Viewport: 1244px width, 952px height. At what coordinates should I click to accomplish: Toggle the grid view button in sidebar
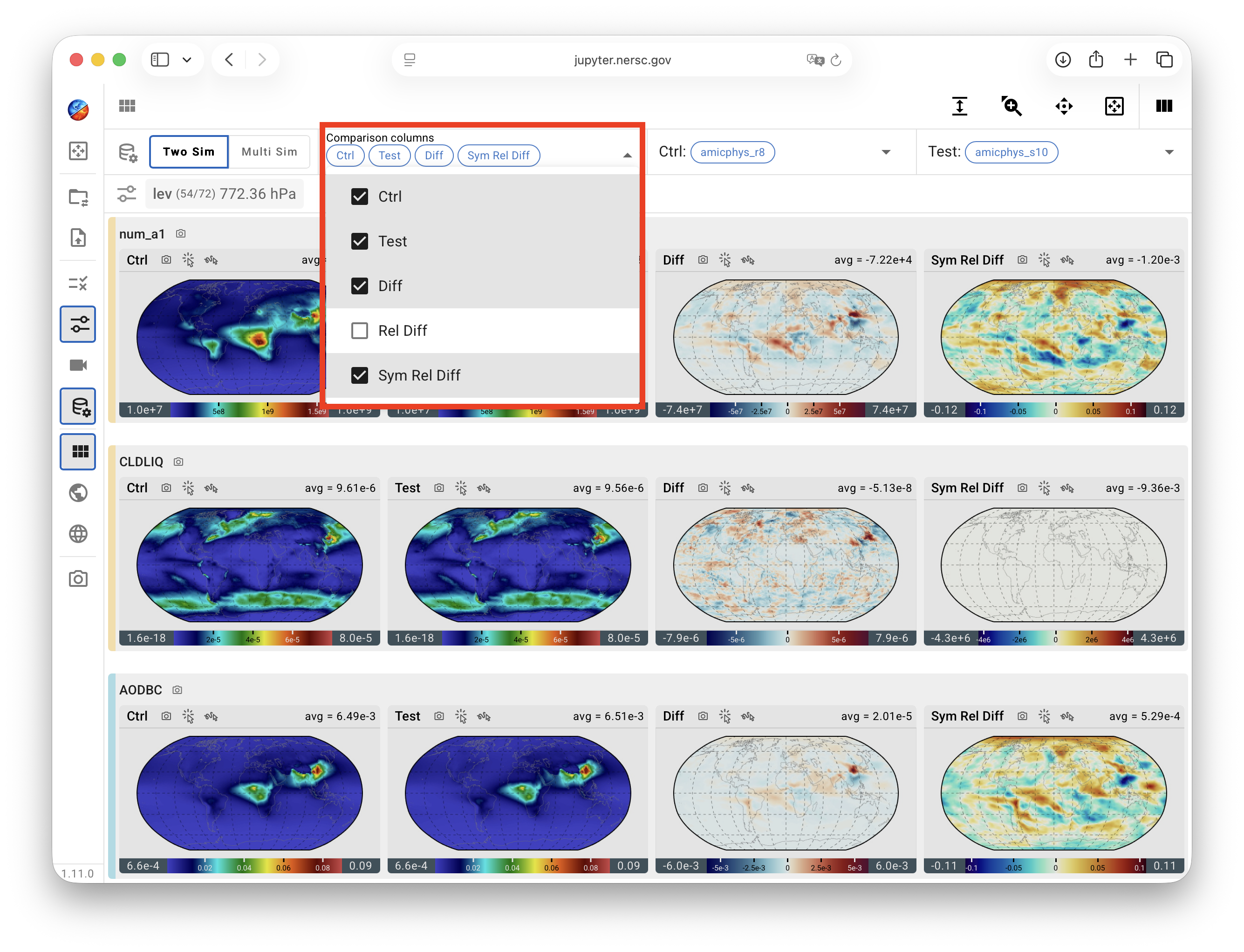pyautogui.click(x=78, y=451)
